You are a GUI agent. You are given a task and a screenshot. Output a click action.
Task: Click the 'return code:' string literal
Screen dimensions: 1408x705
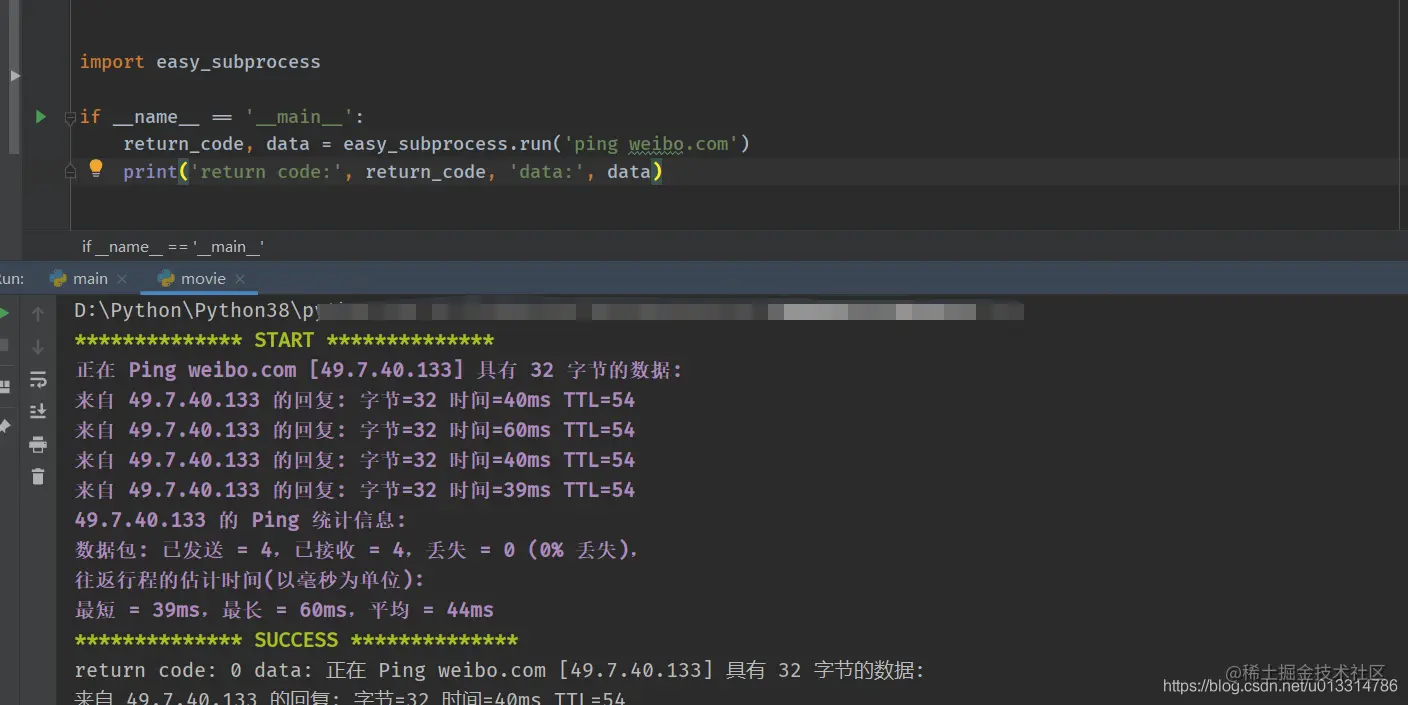point(265,172)
